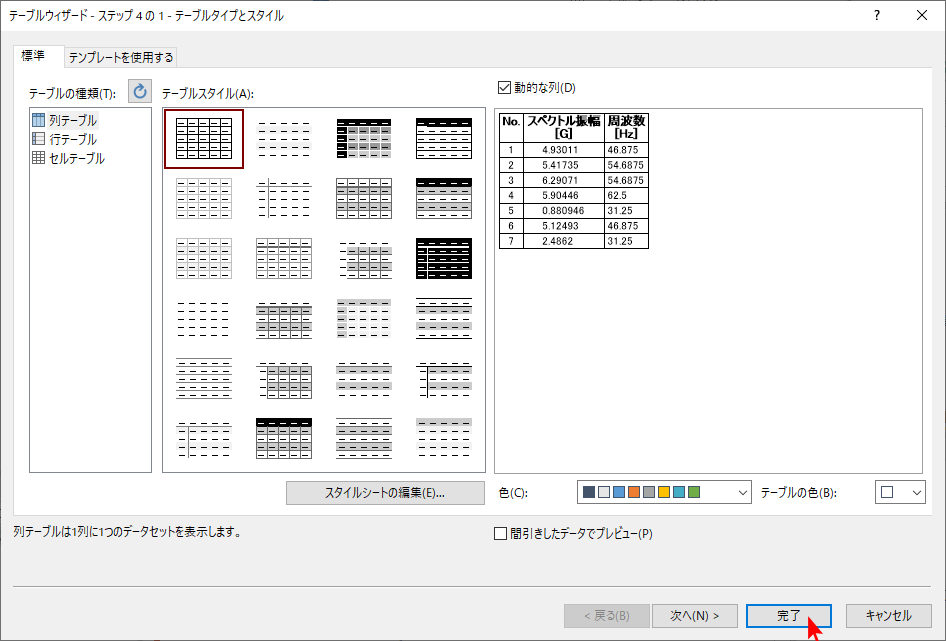
Task: Click スペクトル振幅 [G] header in preview
Action: click(563, 127)
